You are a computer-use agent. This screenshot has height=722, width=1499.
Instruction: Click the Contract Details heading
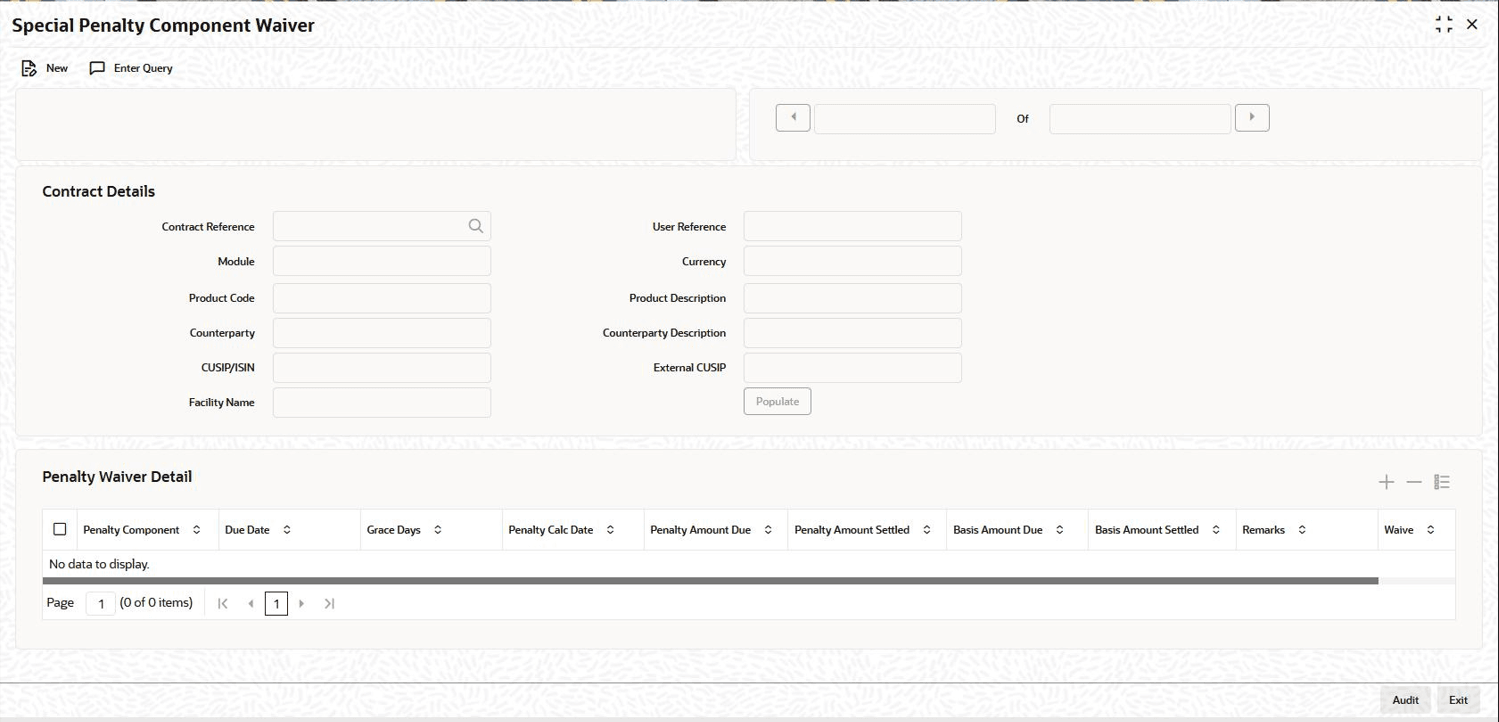(99, 191)
